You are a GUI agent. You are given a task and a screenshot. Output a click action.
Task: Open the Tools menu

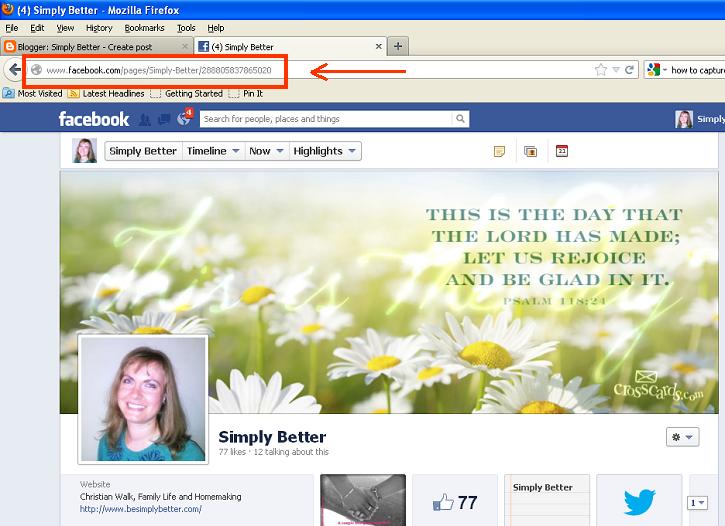point(186,28)
